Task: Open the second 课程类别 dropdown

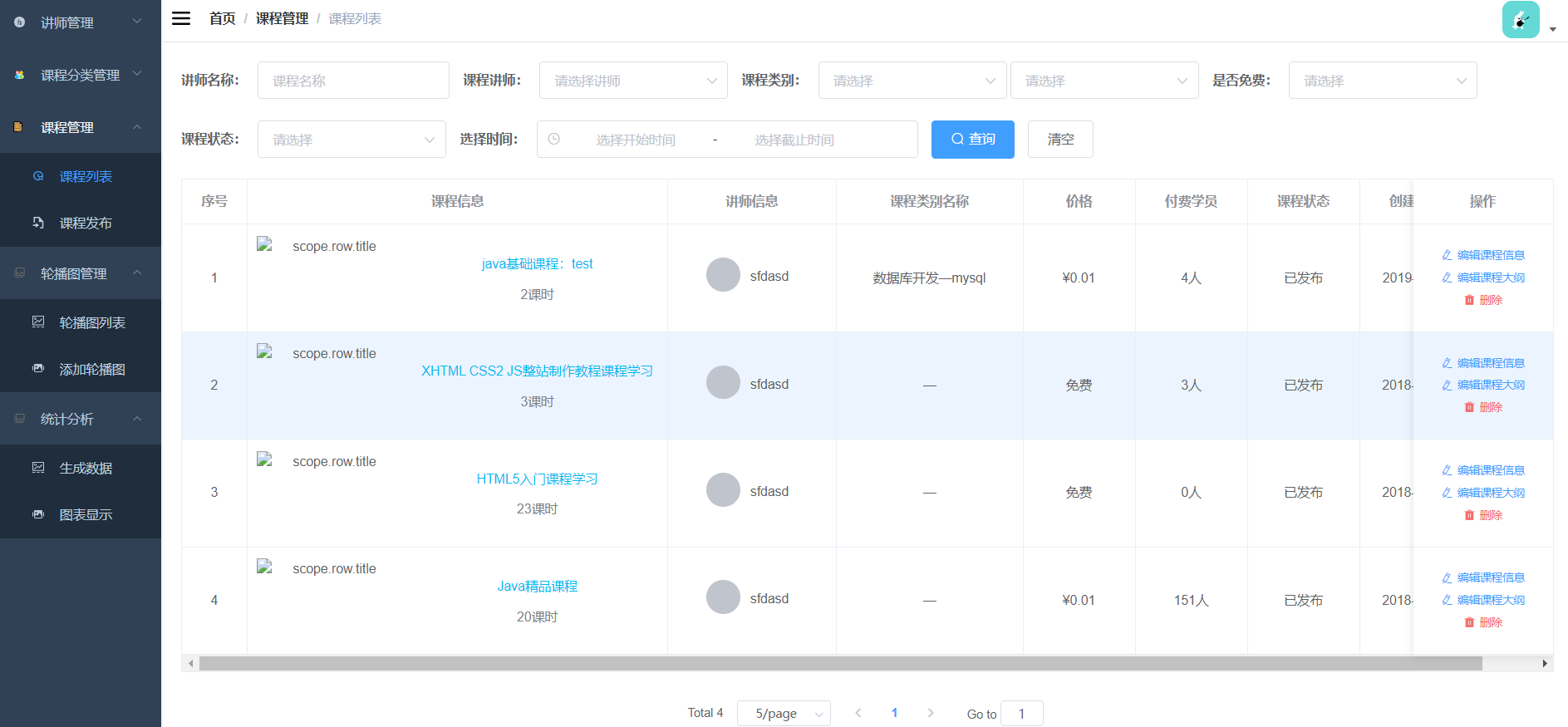Action: [1104, 81]
